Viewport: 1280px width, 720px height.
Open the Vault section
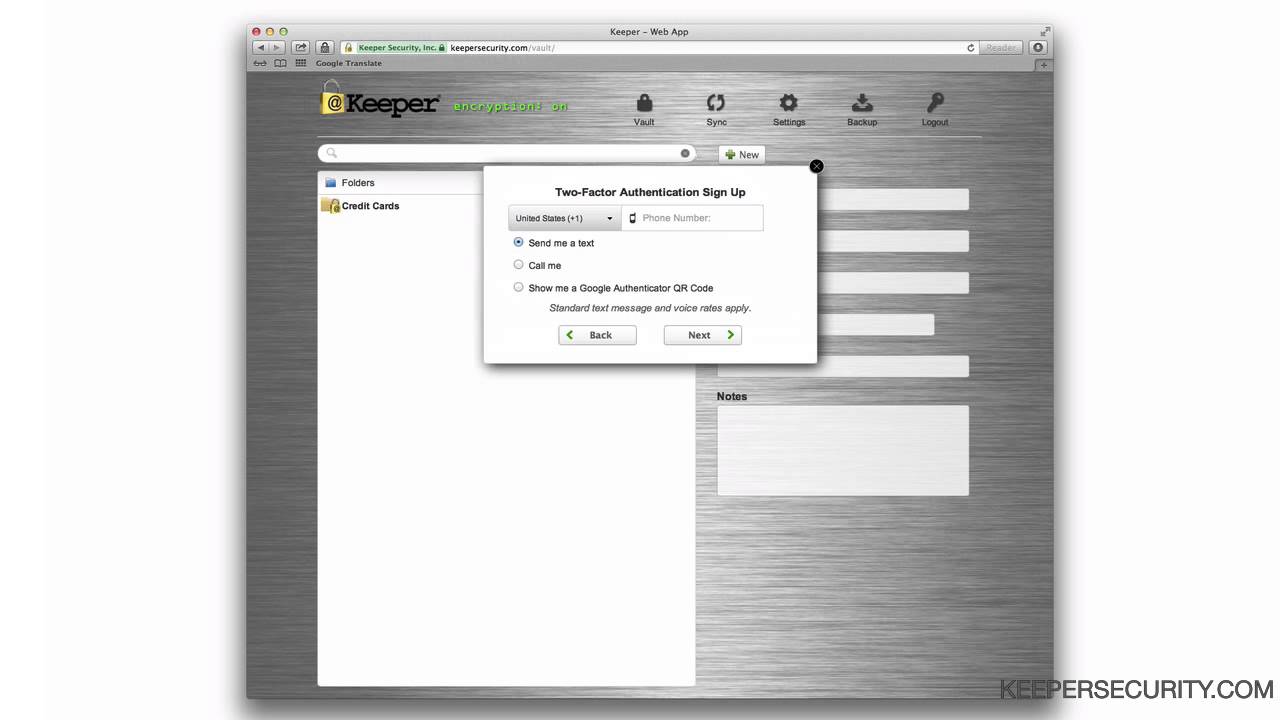(x=644, y=109)
